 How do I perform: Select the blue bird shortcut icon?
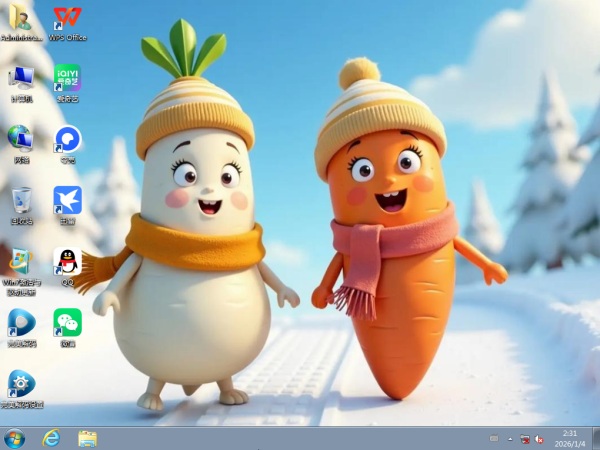67,200
